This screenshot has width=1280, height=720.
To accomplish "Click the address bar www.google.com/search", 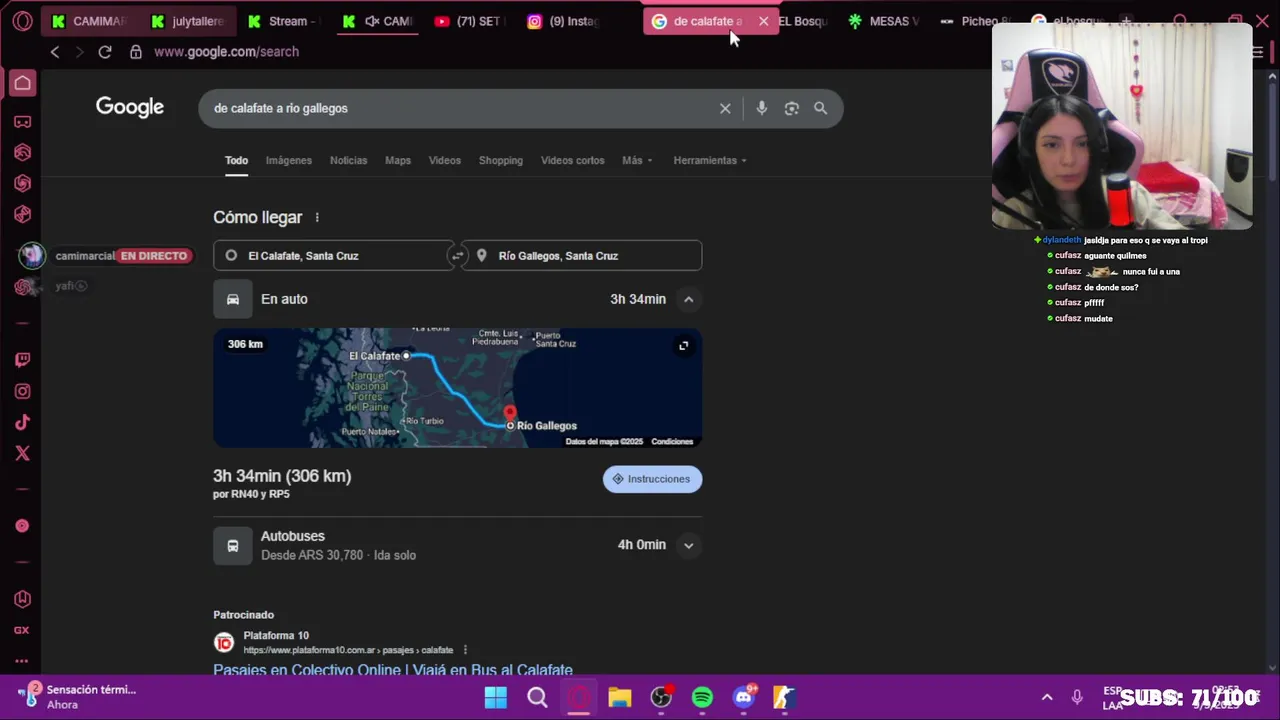I will [226, 52].
